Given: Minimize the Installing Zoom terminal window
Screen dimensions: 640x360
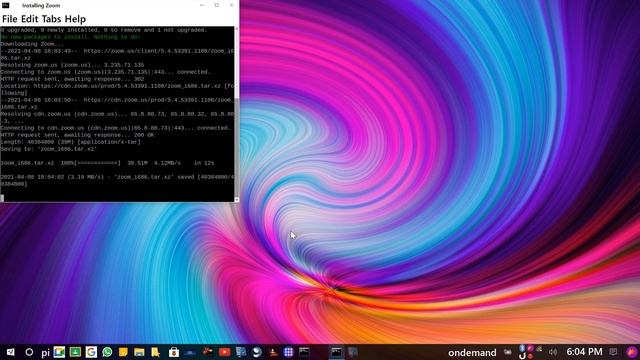Looking at the screenshot, I should coord(202,5).
